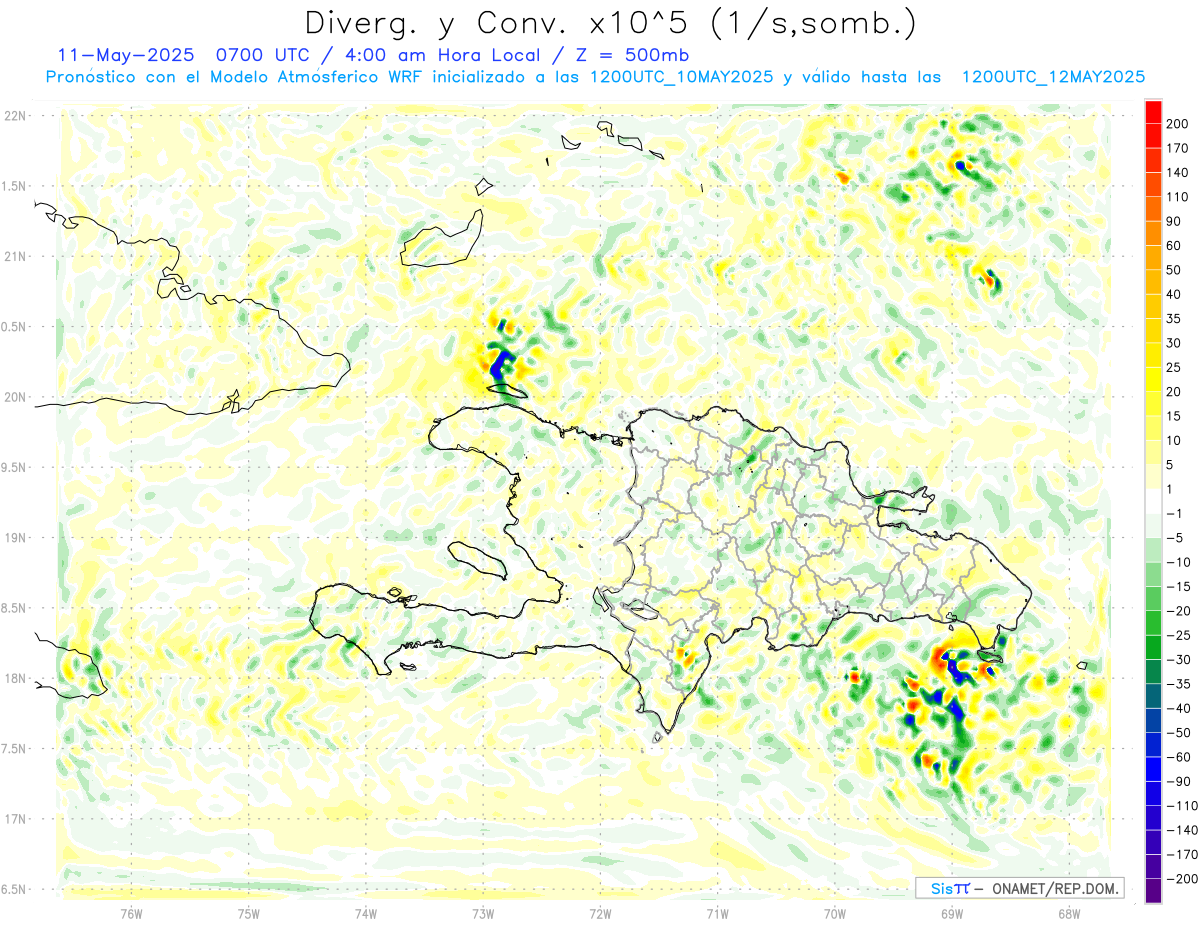This screenshot has height=927, width=1200.
Task: Click the white color bar segment between 1 and -1
Action: tap(1153, 501)
